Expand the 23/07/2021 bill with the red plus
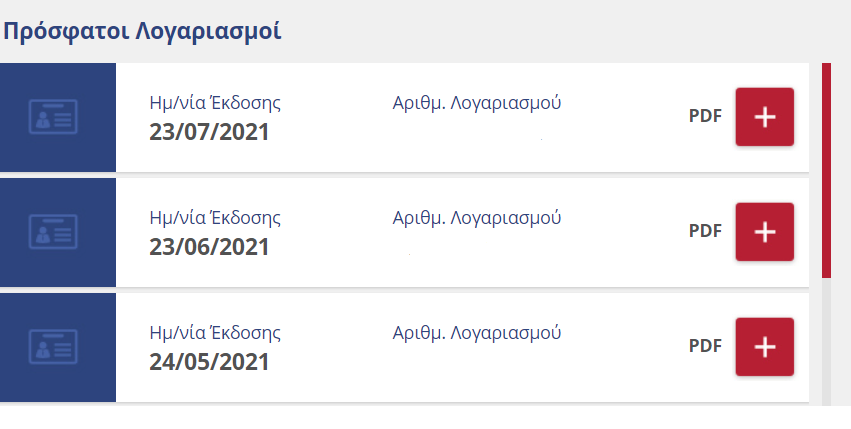This screenshot has height=429, width=851. coord(765,117)
